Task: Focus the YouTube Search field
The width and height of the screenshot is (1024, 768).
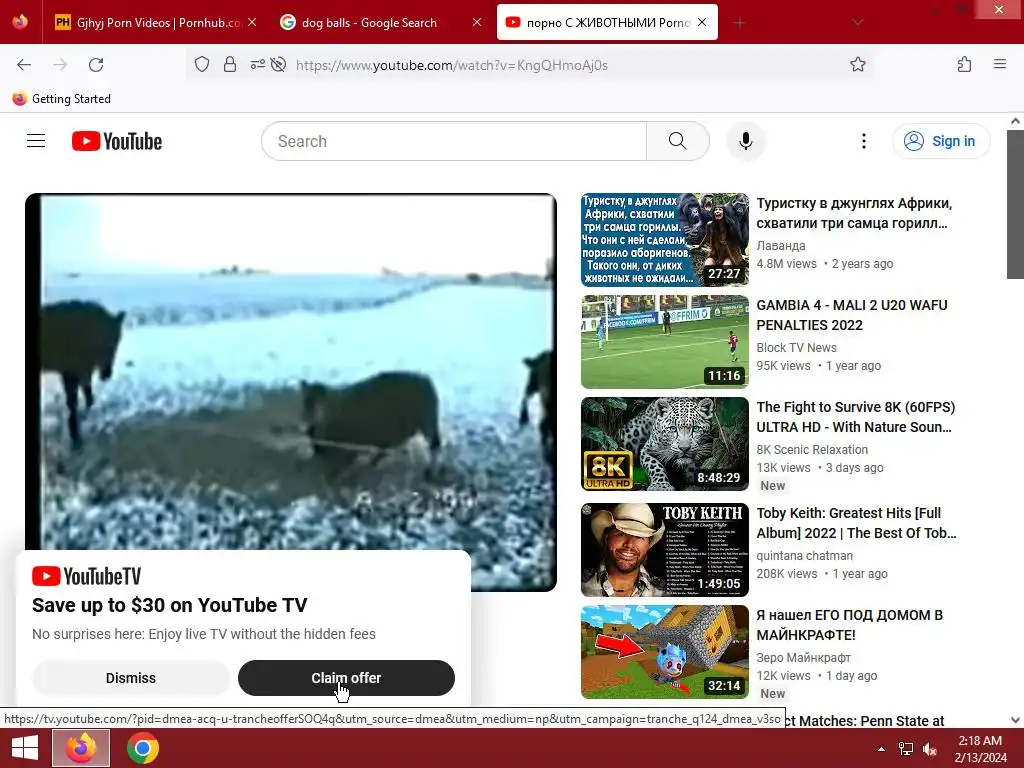Action: 454,141
